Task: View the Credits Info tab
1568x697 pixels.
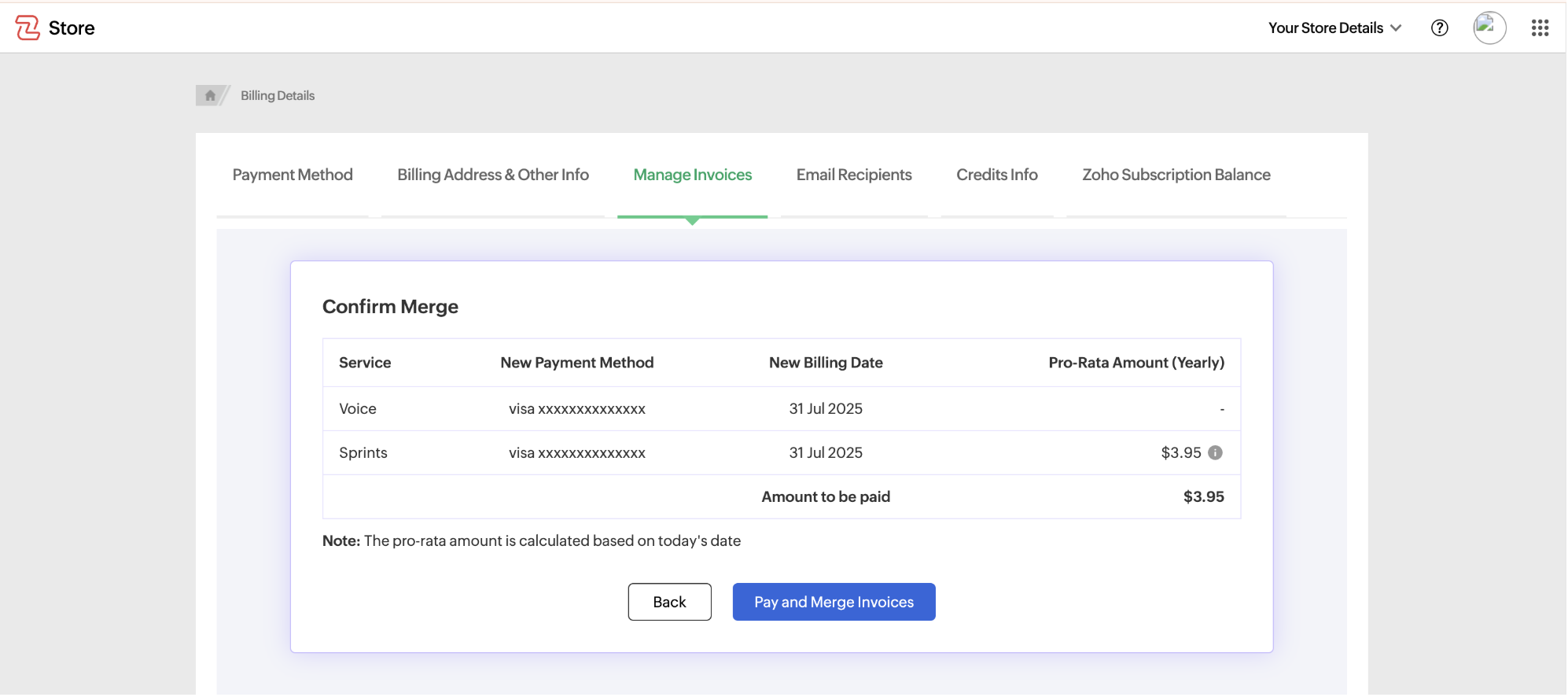Action: tap(996, 175)
